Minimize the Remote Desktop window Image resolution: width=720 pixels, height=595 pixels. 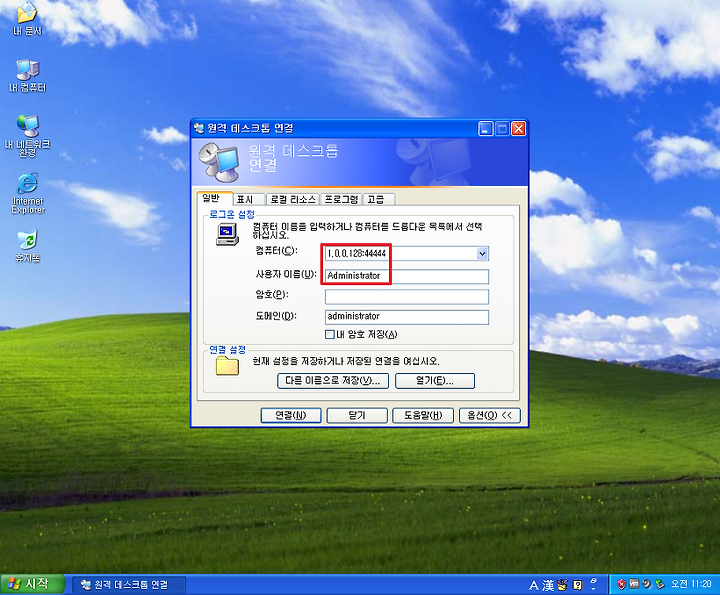click(485, 129)
